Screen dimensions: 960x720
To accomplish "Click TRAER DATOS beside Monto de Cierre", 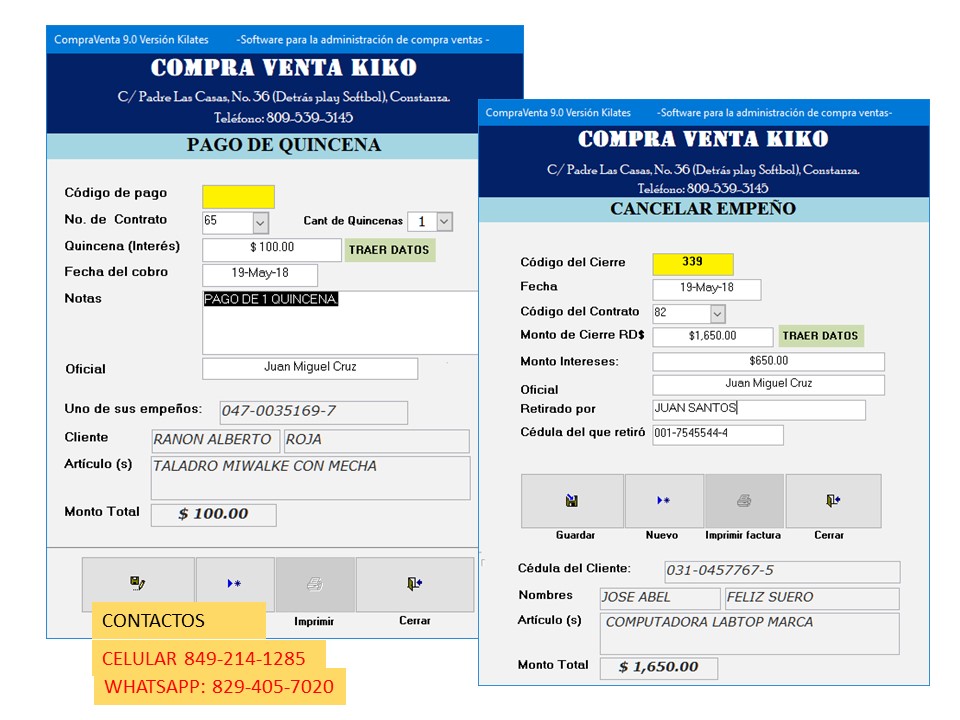I will pos(820,336).
